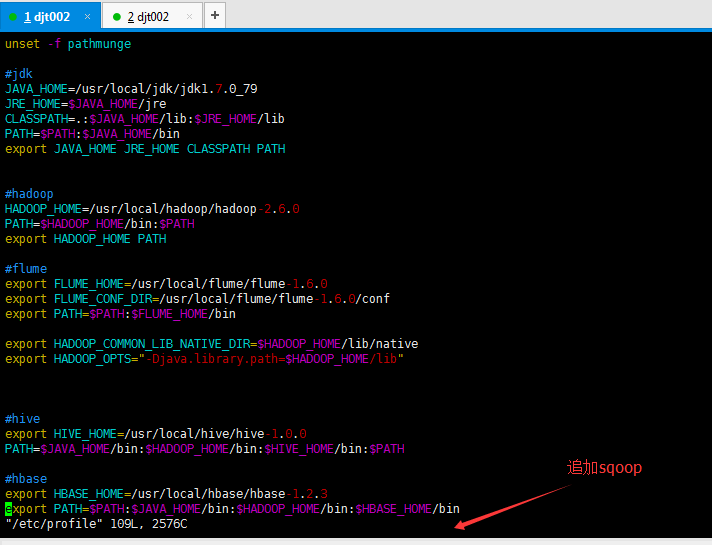This screenshot has width=712, height=545.
Task: Click the export FLUME_CONF_DIR line
Action: coord(198,299)
